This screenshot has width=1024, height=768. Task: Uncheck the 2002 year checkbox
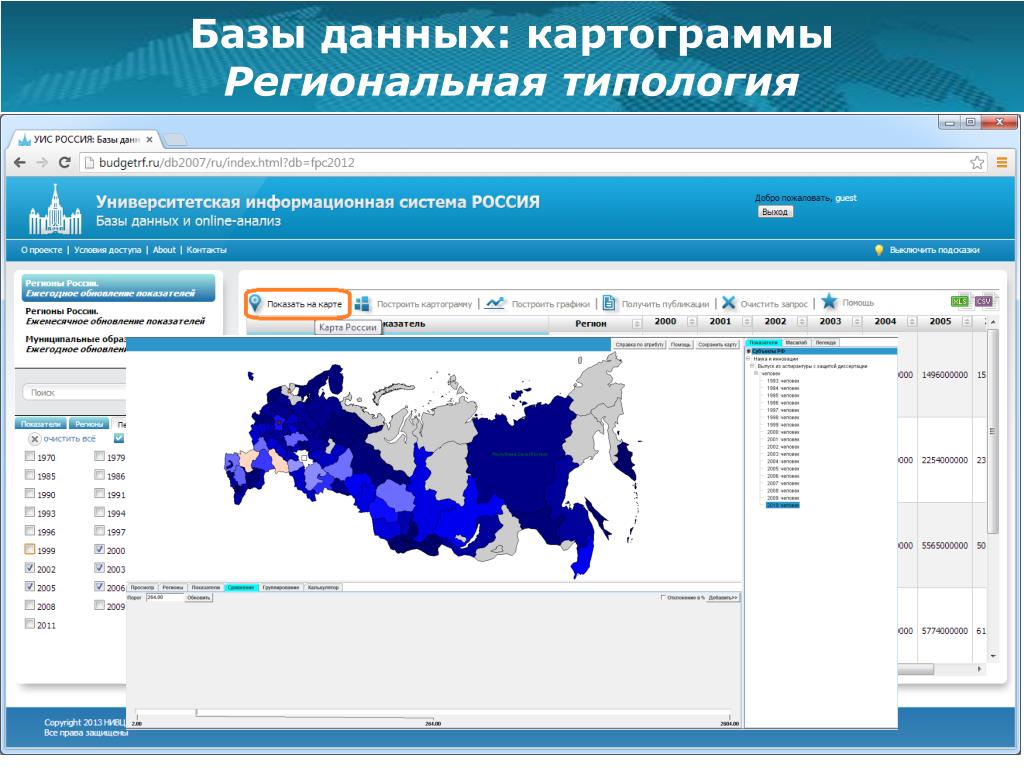[x=30, y=568]
